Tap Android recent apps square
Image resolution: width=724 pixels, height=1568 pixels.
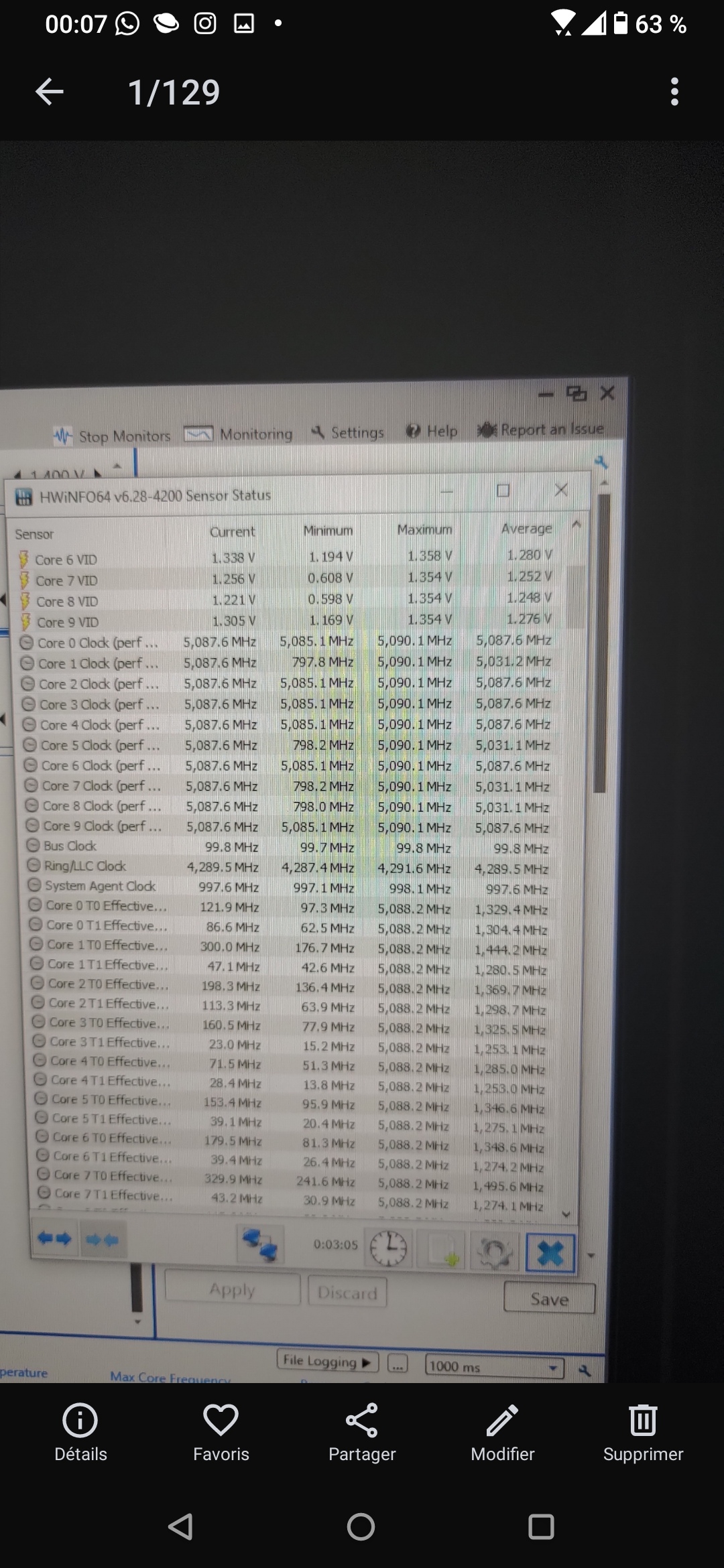pyautogui.click(x=541, y=1527)
